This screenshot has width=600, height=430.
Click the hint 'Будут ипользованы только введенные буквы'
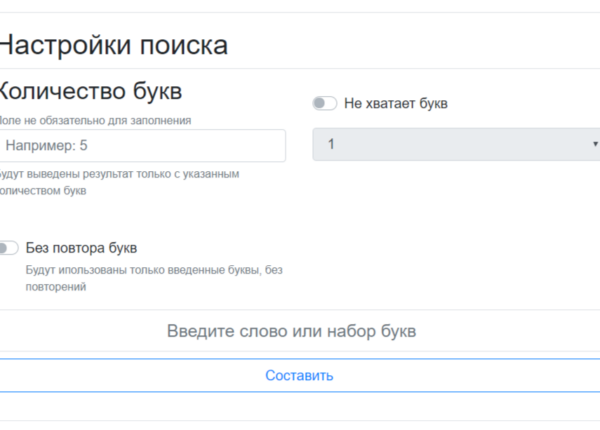(154, 278)
